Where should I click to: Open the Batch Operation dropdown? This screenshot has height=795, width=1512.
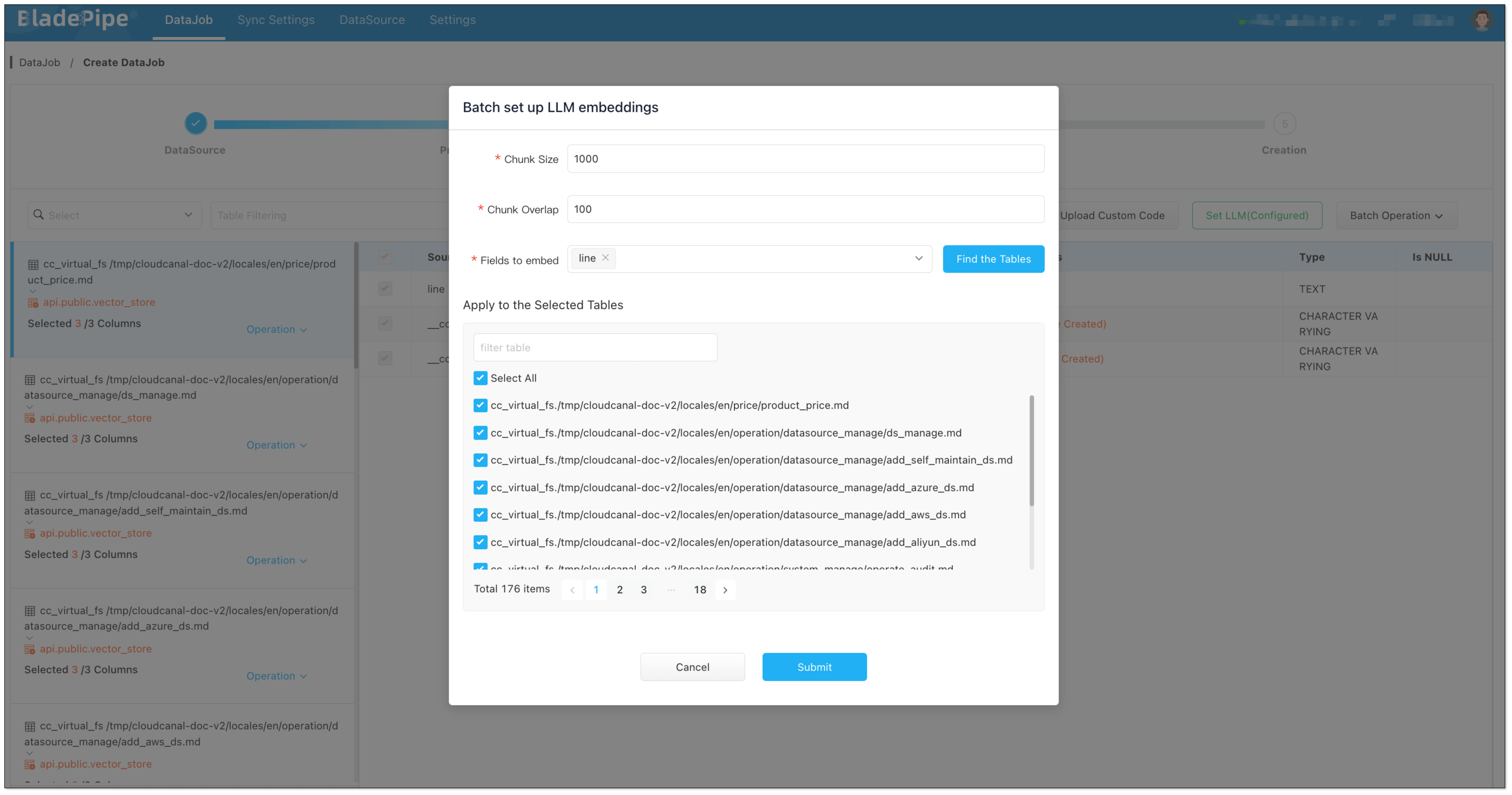1396,215
